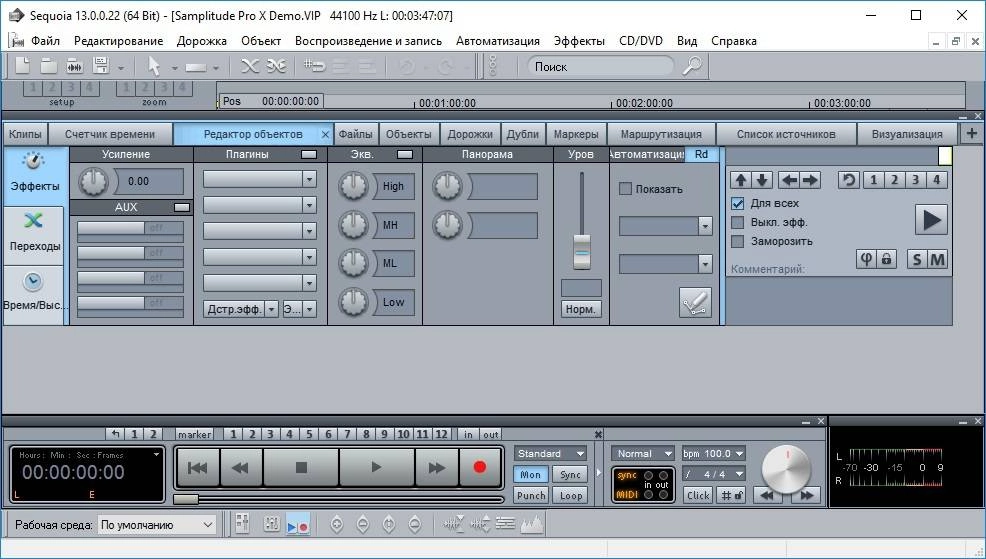Click the High EQ knob

(x=353, y=186)
